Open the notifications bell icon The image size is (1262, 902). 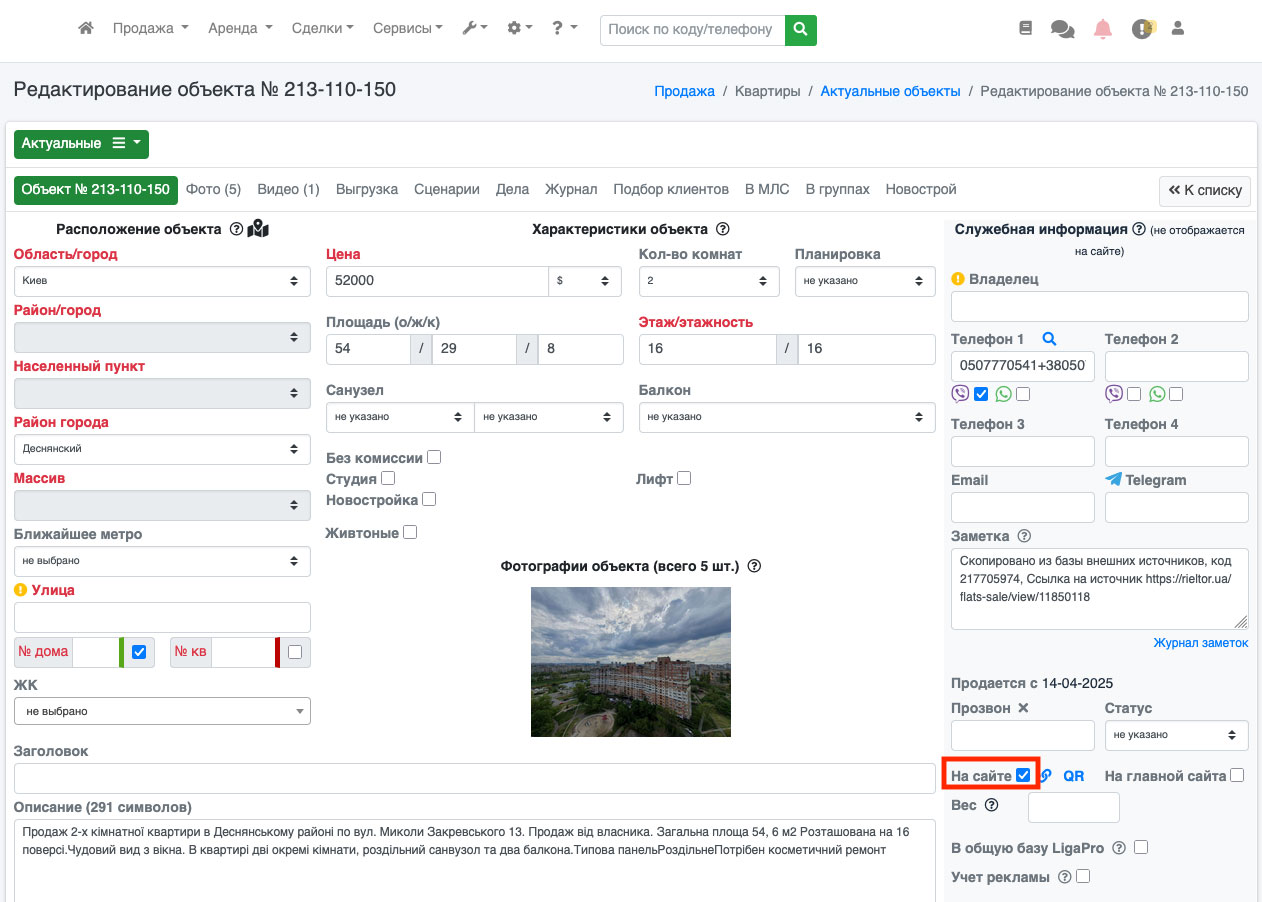point(1103,29)
